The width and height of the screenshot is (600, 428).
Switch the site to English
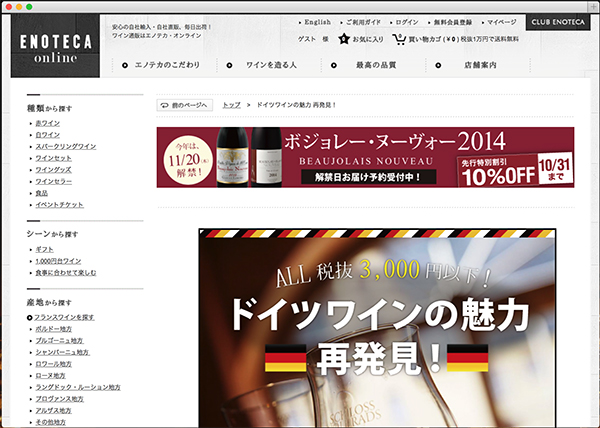pyautogui.click(x=316, y=21)
